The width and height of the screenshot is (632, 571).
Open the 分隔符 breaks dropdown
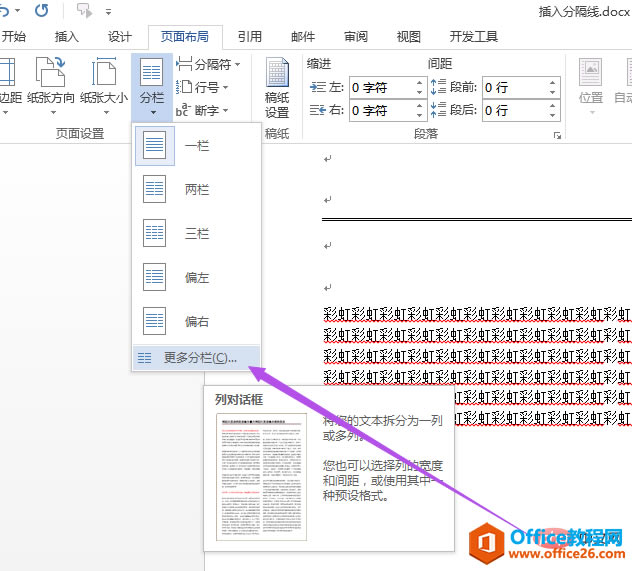(208, 64)
